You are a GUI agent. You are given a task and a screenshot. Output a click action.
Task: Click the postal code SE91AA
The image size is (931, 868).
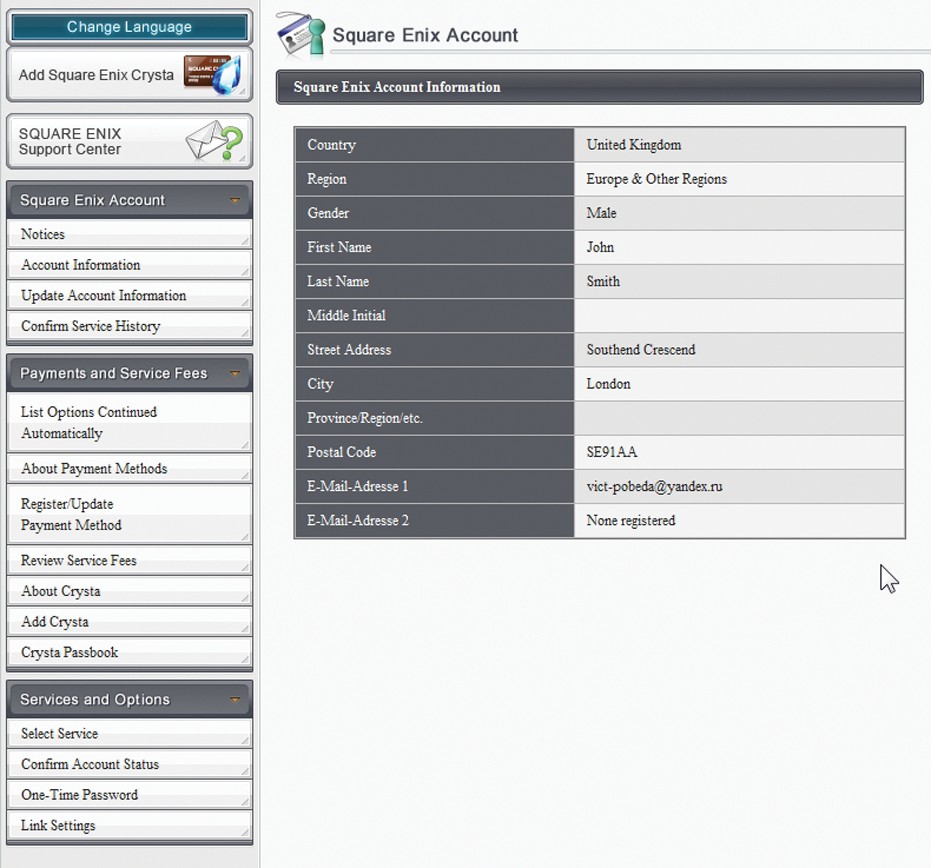(x=612, y=452)
